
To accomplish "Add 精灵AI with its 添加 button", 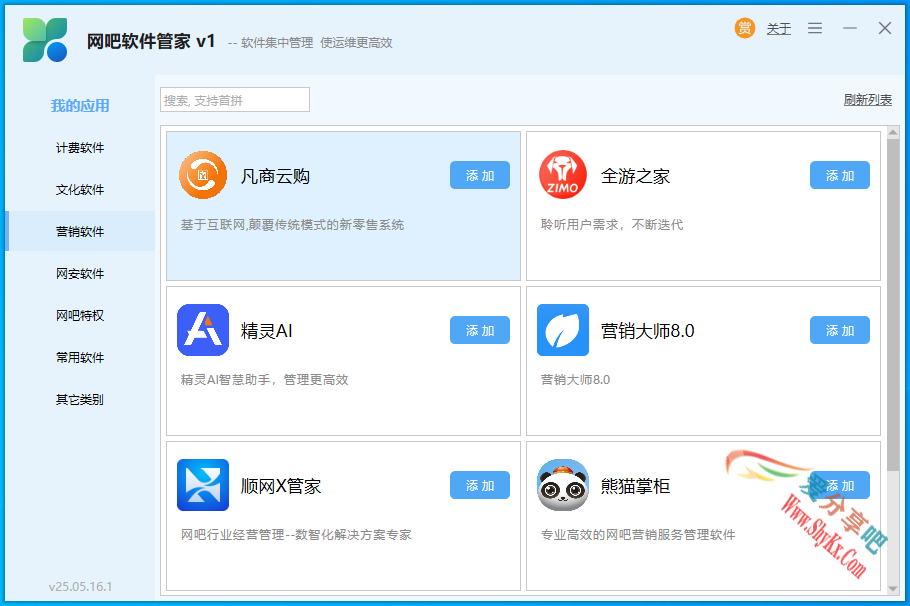I will [480, 330].
